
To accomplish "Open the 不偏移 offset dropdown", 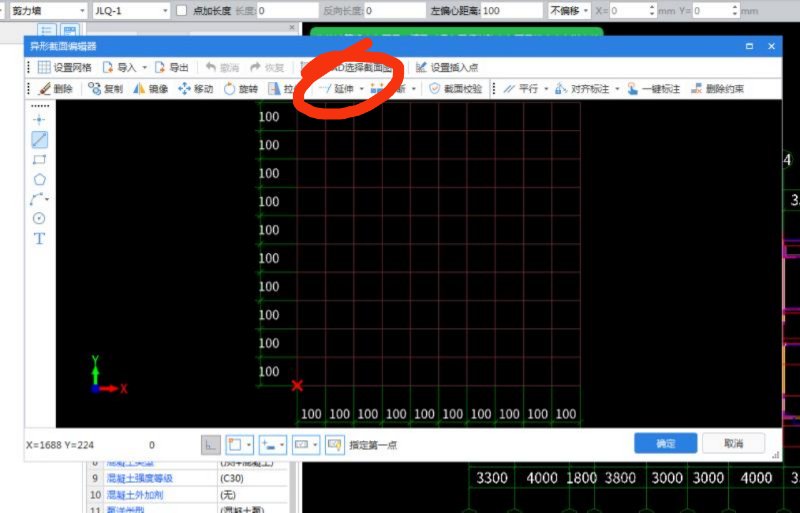I will point(569,10).
